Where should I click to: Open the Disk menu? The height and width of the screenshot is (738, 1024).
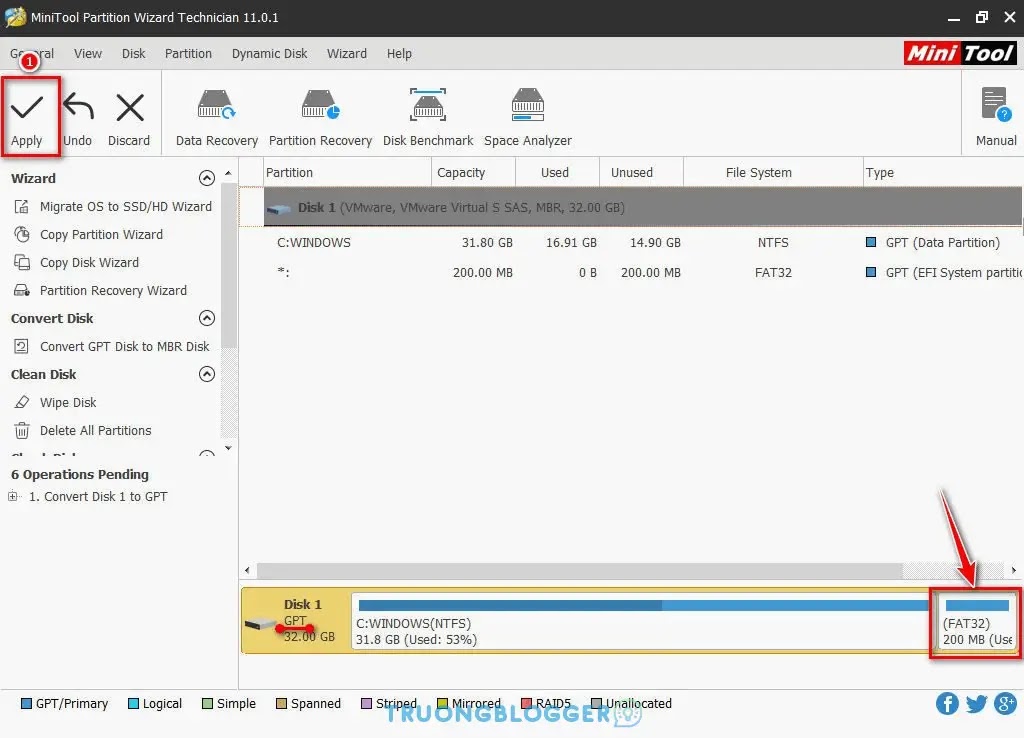(x=133, y=54)
